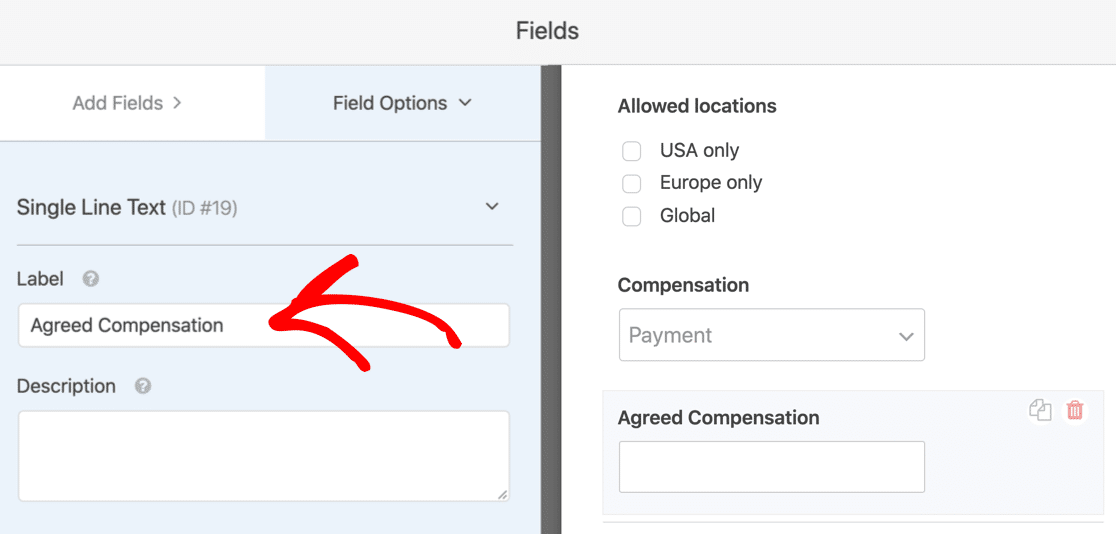This screenshot has height=534, width=1116.
Task: Click the resize handle of the Description textarea
Action: 503,494
